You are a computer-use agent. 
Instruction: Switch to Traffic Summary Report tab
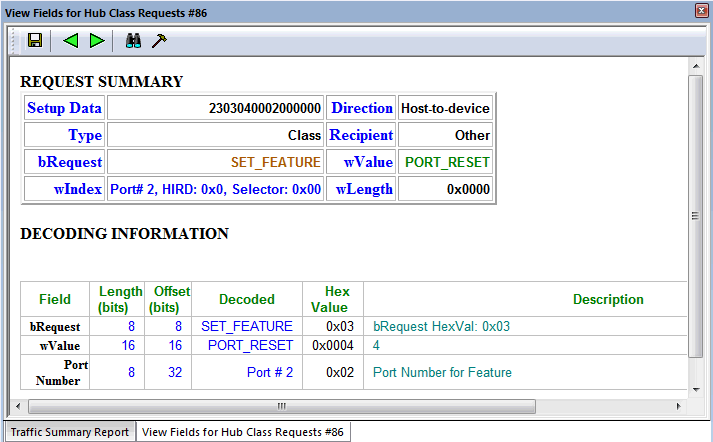click(70, 432)
